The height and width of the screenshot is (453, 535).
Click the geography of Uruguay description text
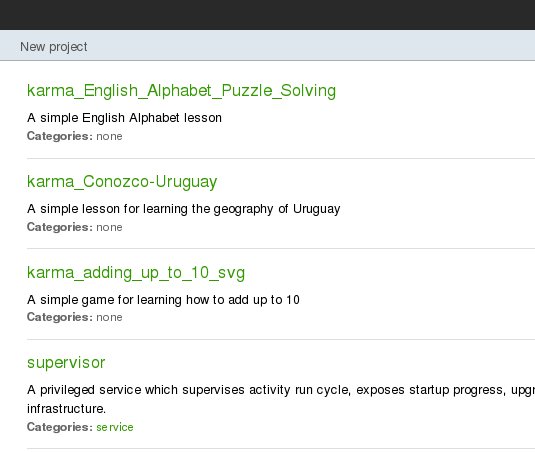(184, 209)
